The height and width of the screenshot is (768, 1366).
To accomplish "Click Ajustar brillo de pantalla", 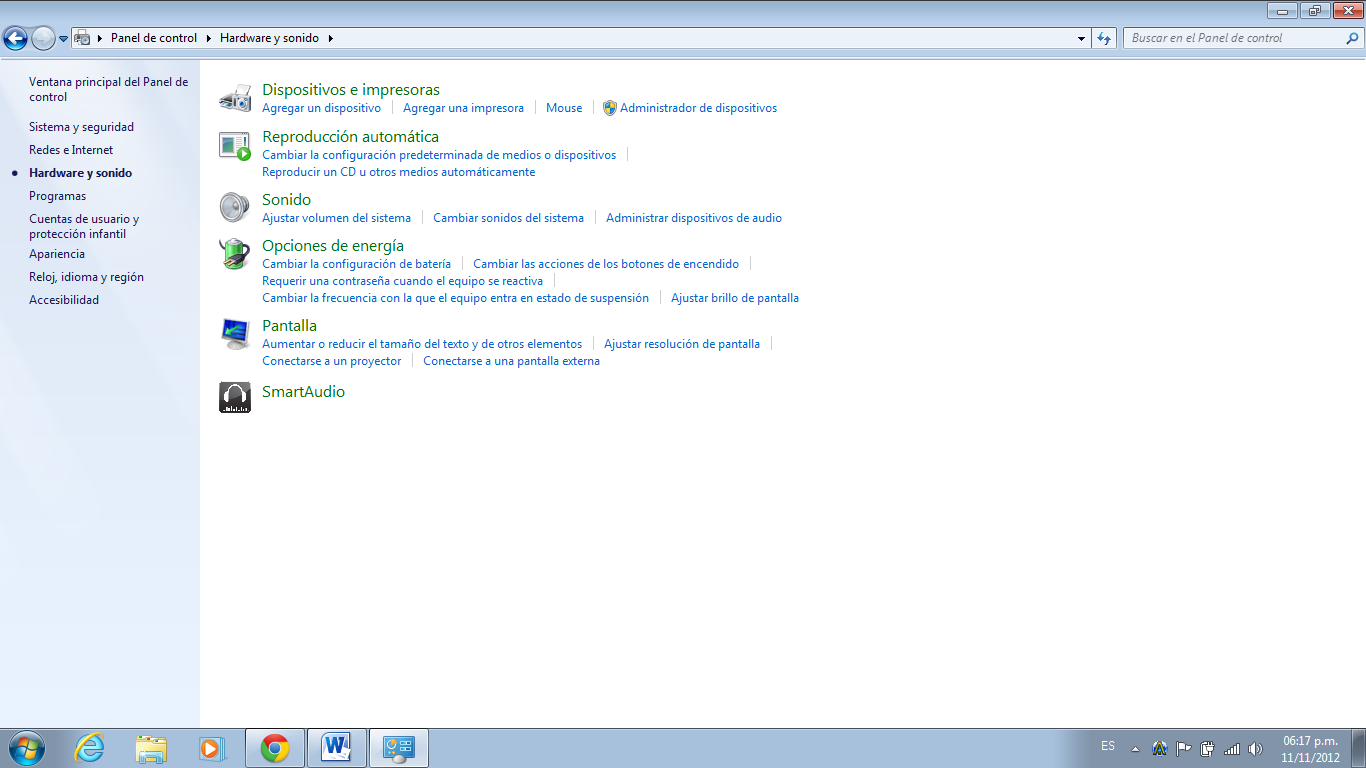I will (735, 297).
